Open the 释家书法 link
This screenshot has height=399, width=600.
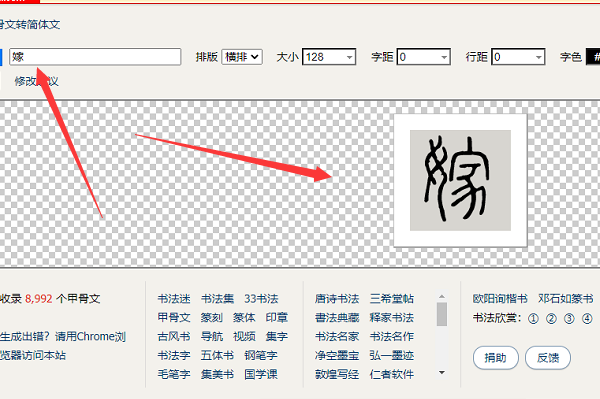pyautogui.click(x=392, y=318)
